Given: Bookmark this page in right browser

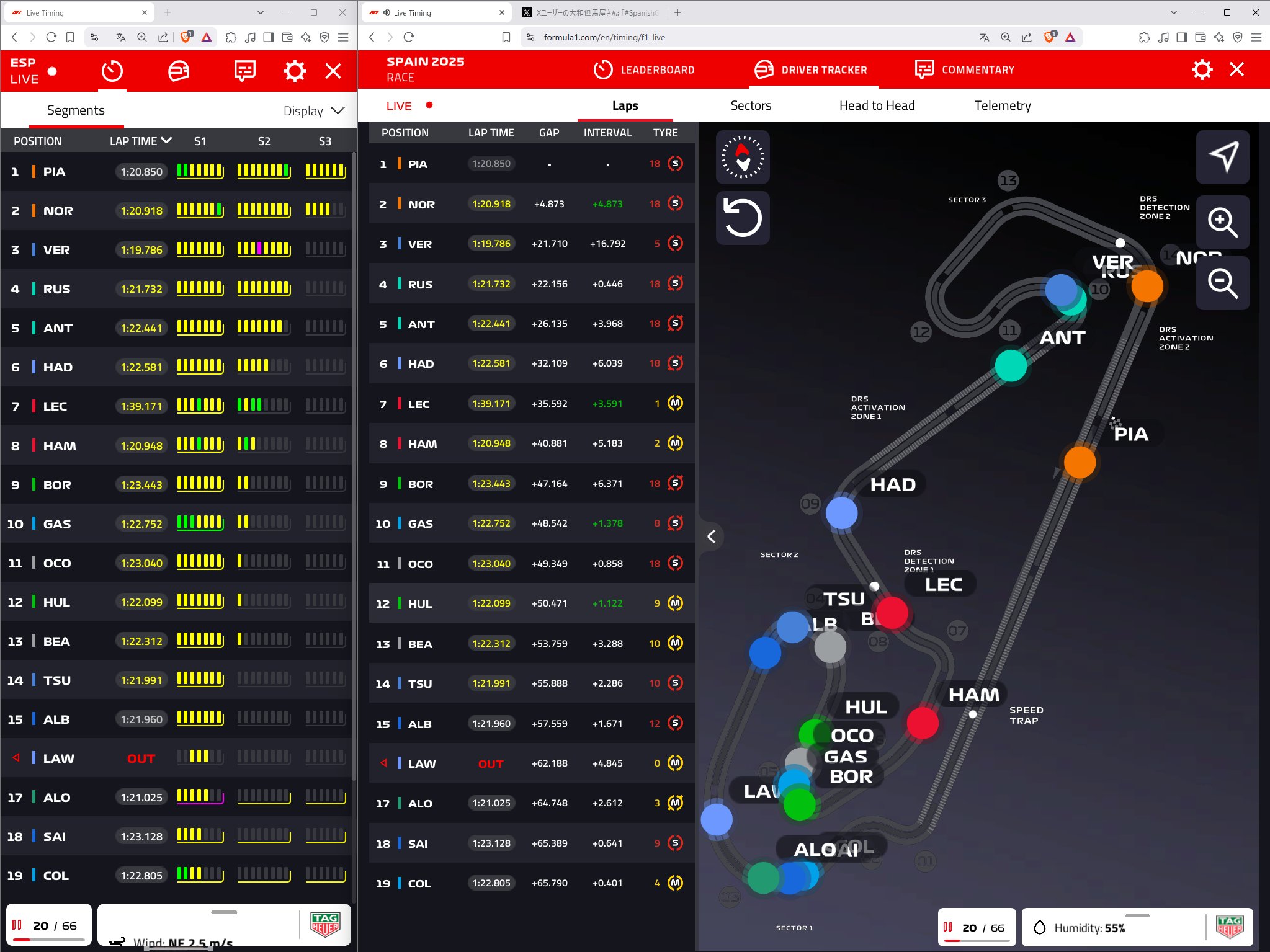Looking at the screenshot, I should click(x=506, y=37).
